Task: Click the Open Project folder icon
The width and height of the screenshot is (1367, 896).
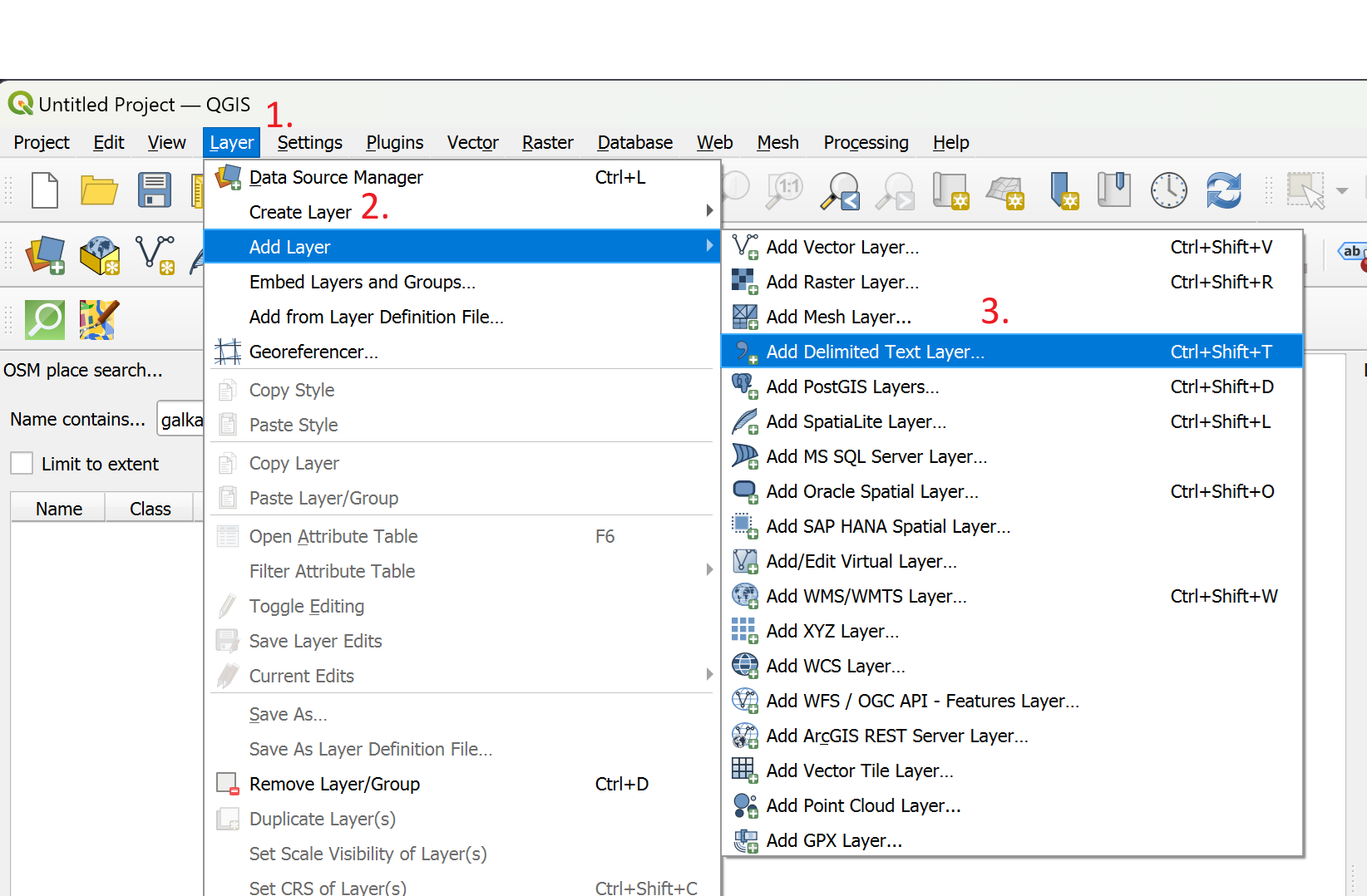Action: (99, 190)
